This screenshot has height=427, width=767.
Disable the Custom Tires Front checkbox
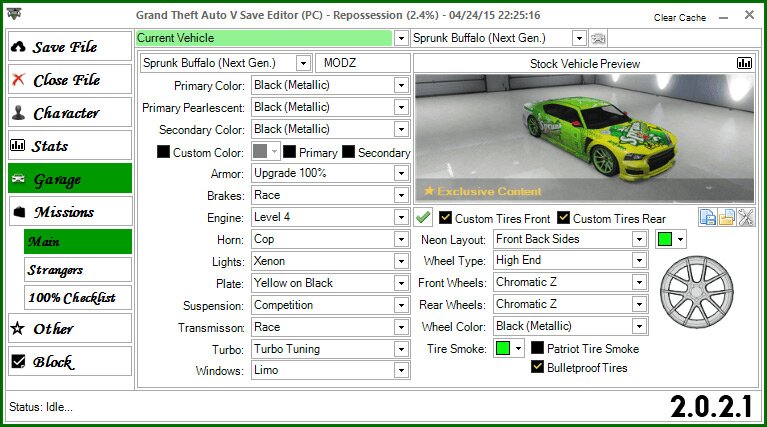pos(444,218)
